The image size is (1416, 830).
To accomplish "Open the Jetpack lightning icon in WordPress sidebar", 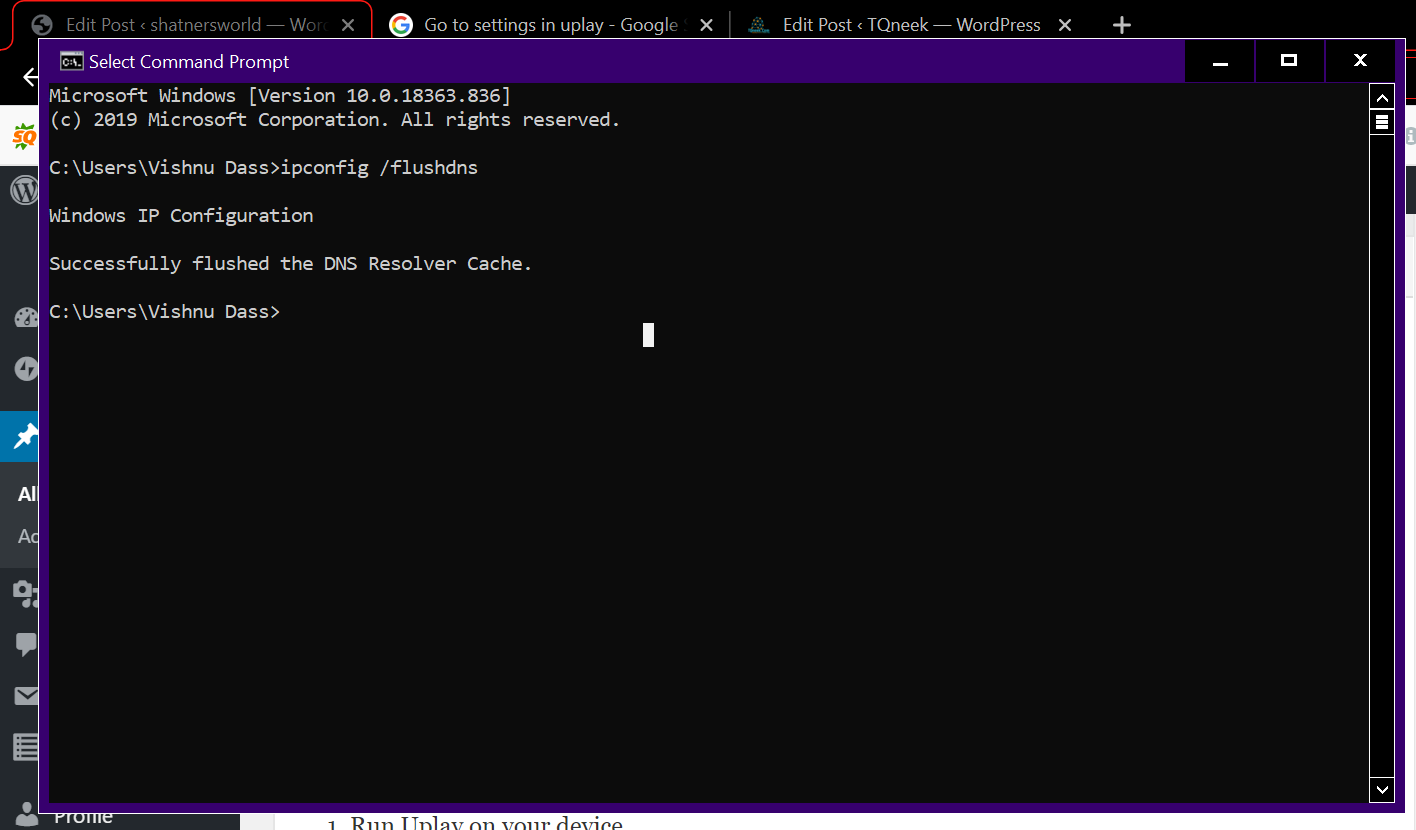I will pyautogui.click(x=26, y=369).
